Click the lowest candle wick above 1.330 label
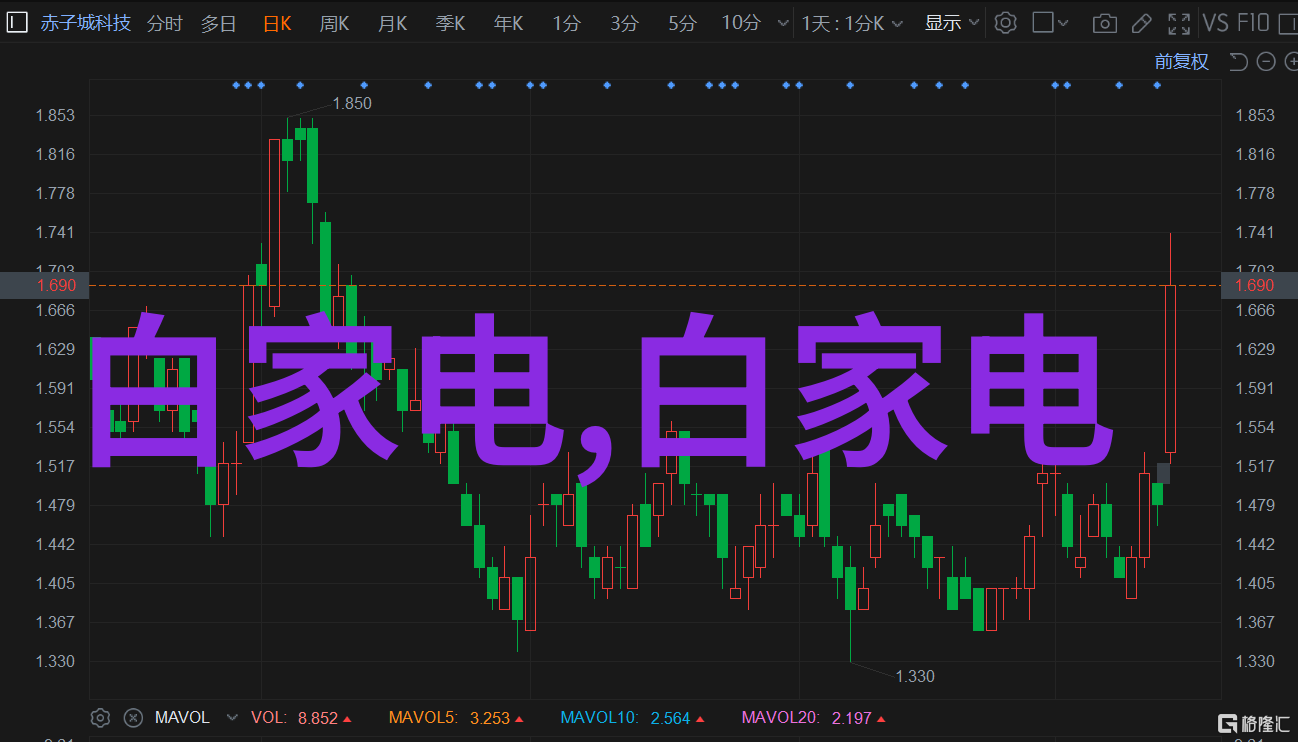The width and height of the screenshot is (1298, 742). coord(850,635)
